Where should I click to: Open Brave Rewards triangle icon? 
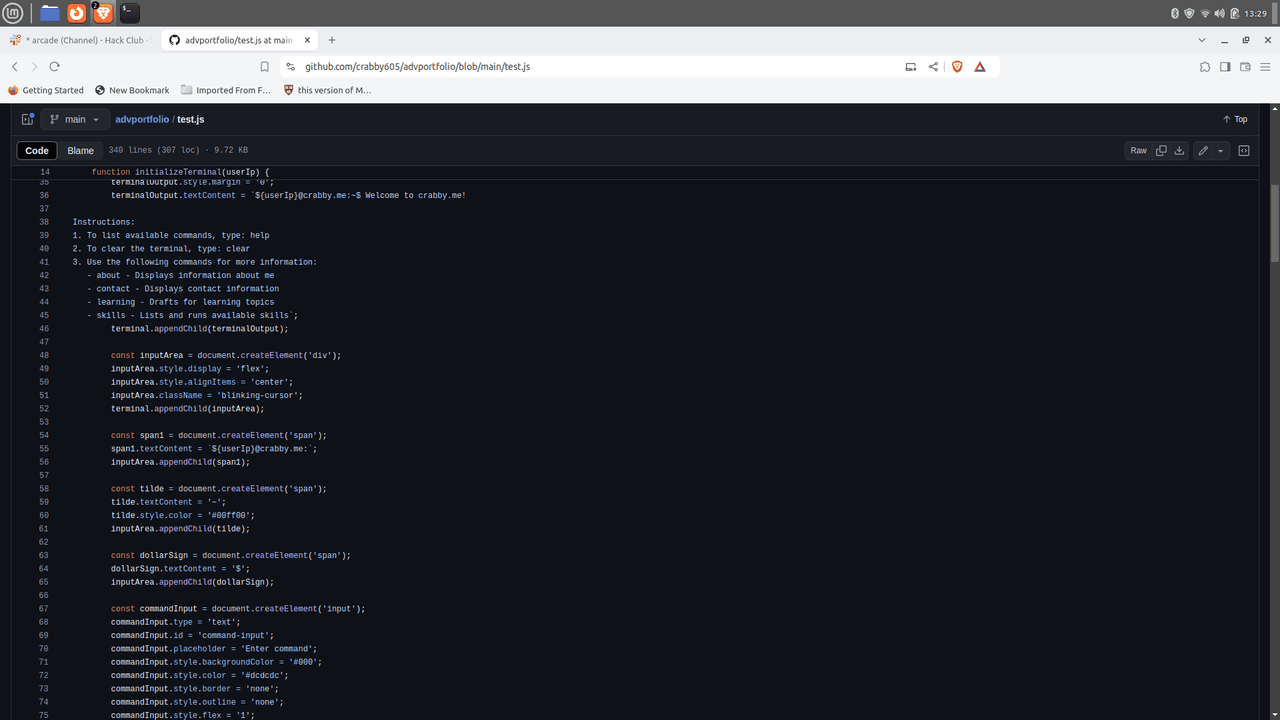click(980, 67)
